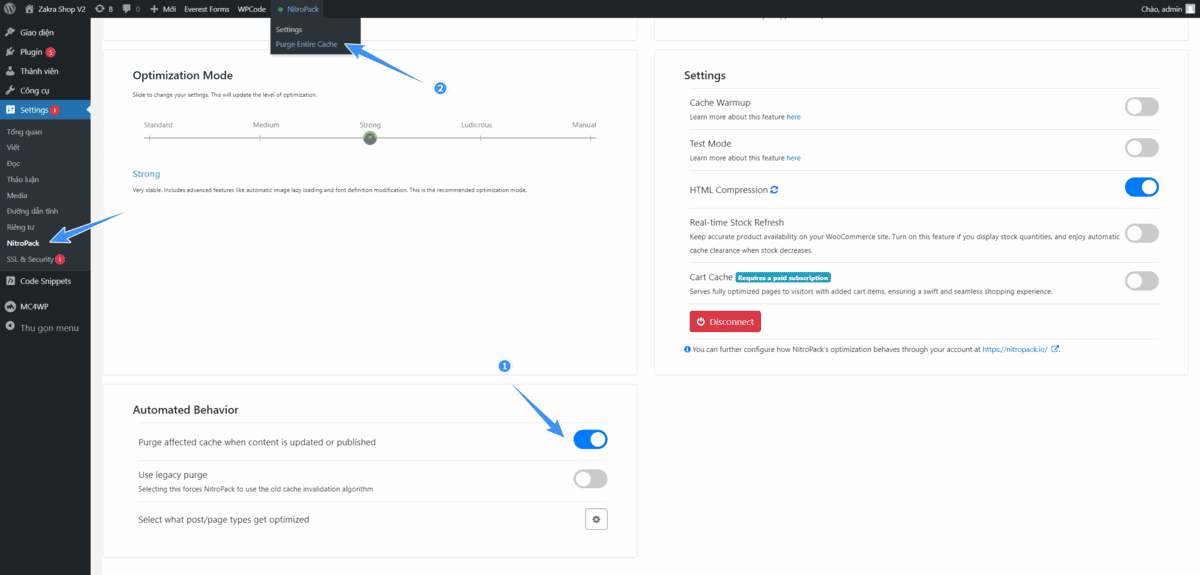
Task: Click the Thu gọn menu arrow icon
Action: 10,327
